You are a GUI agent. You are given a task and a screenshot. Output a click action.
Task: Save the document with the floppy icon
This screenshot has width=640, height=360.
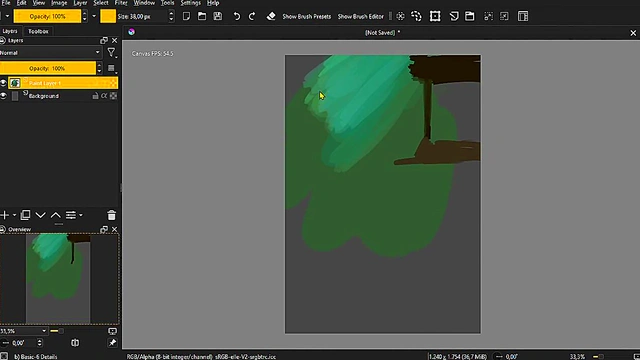click(218, 16)
